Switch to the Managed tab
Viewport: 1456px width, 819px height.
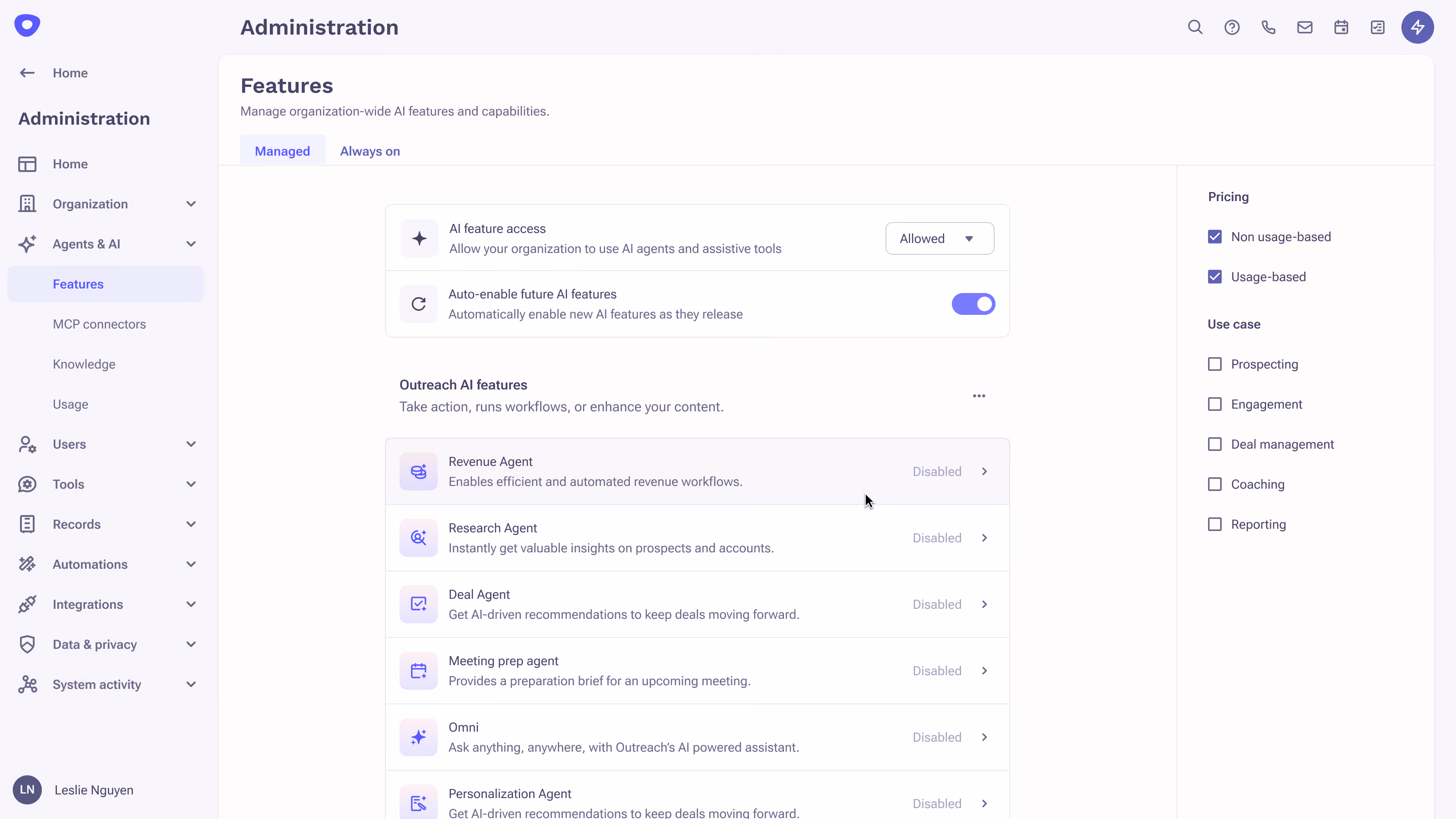pyautogui.click(x=283, y=151)
